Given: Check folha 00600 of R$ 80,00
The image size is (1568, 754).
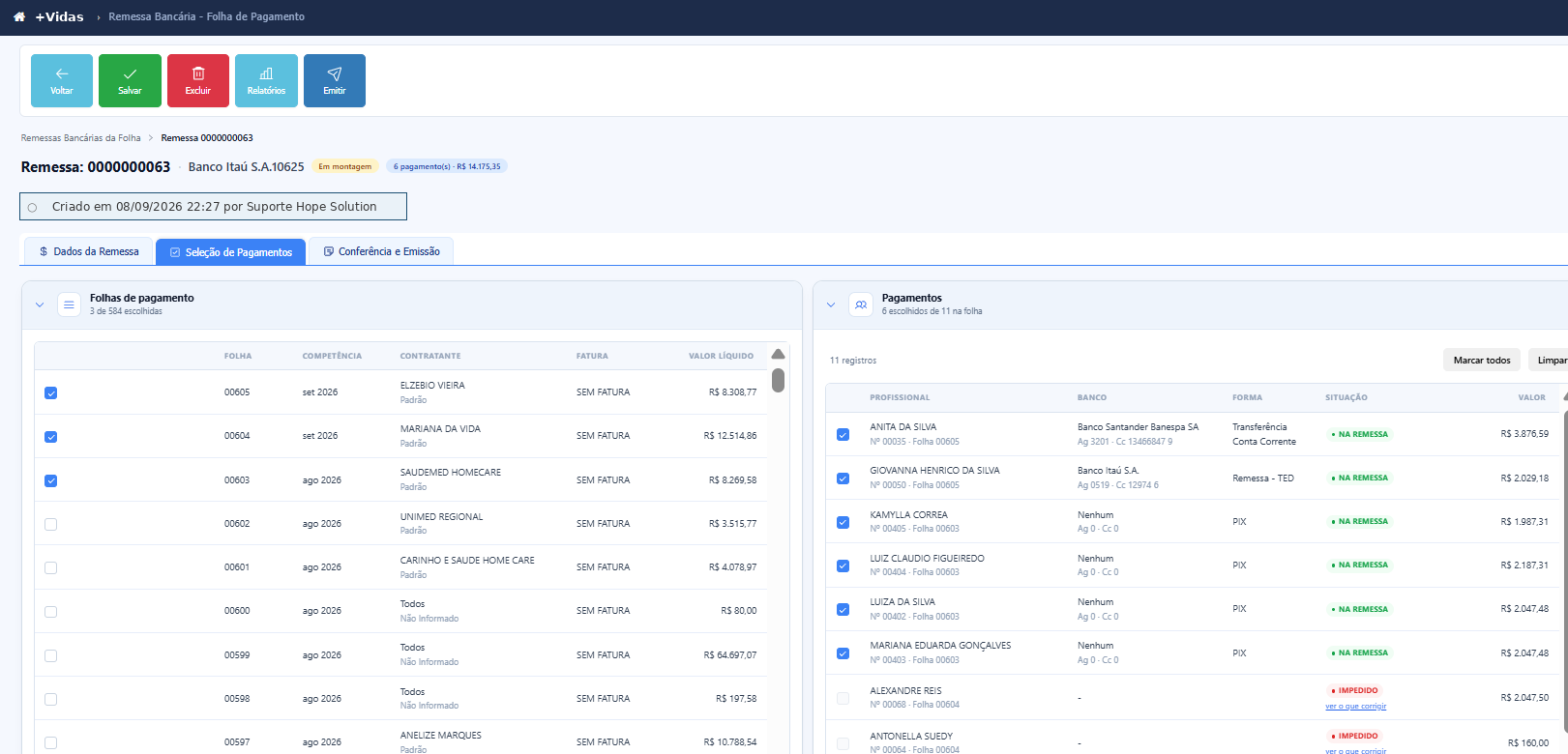Looking at the screenshot, I should coord(51,612).
